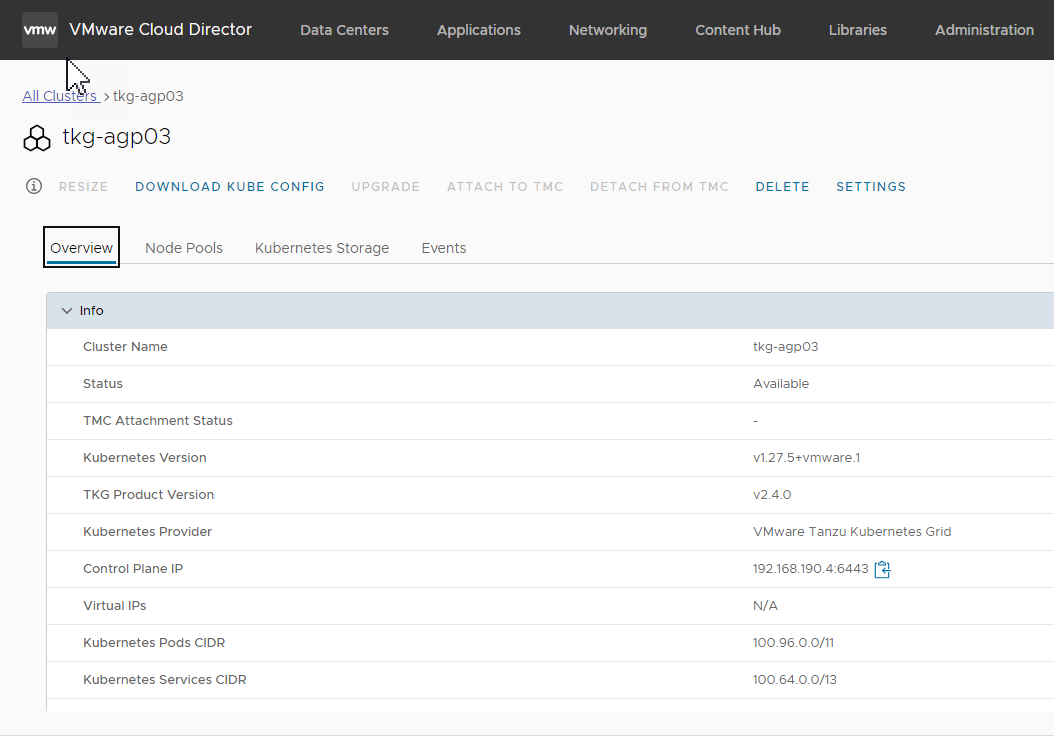Open the Libraries section
The width and height of the screenshot is (1054, 736).
[x=857, y=30]
